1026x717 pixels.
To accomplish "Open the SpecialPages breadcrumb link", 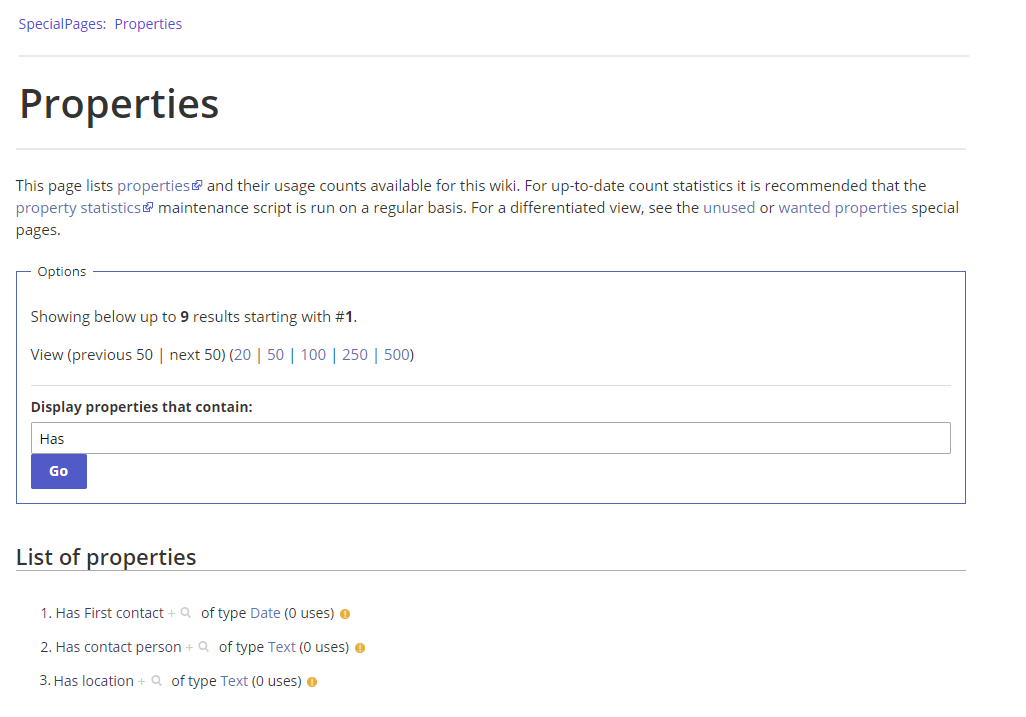I will [61, 24].
